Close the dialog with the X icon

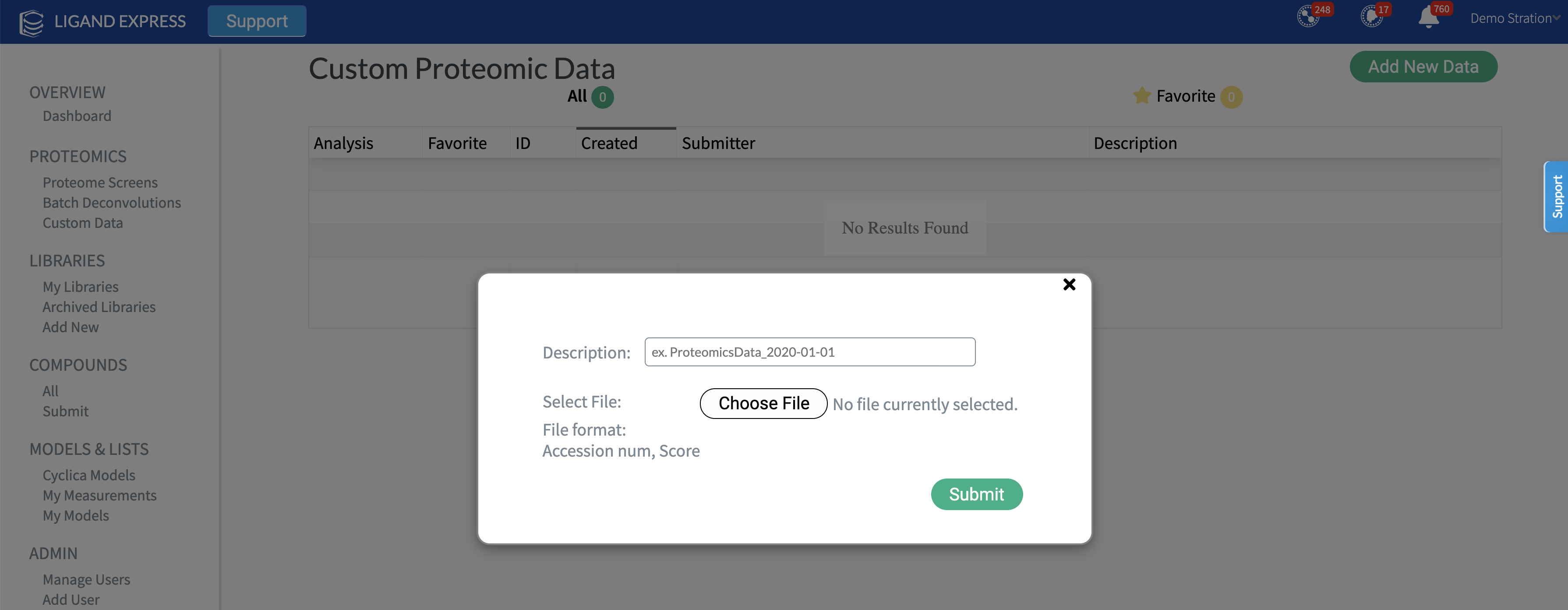[1069, 284]
